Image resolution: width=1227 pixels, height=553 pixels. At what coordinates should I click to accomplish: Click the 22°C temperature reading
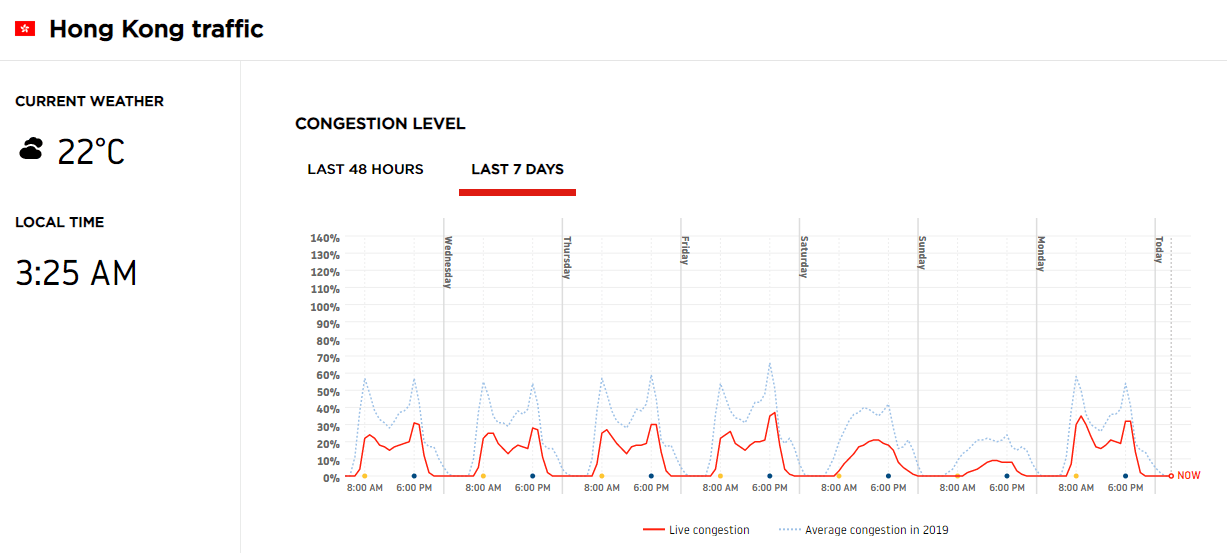[91, 152]
